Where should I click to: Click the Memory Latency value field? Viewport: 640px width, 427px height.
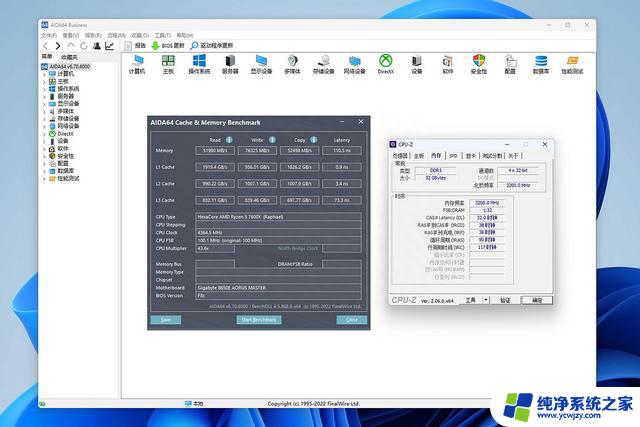[342, 151]
